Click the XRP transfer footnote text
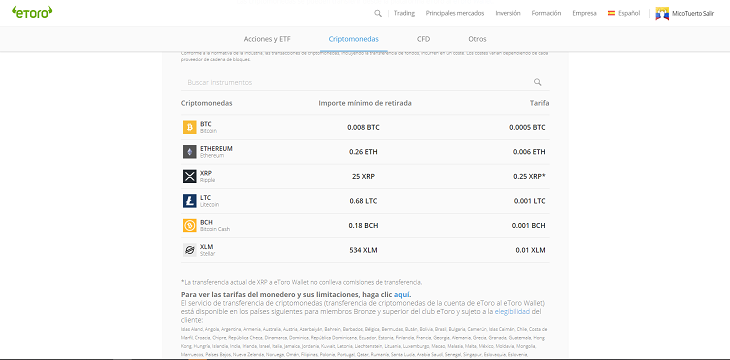Image resolution: width=730 pixels, height=360 pixels. tap(302, 282)
